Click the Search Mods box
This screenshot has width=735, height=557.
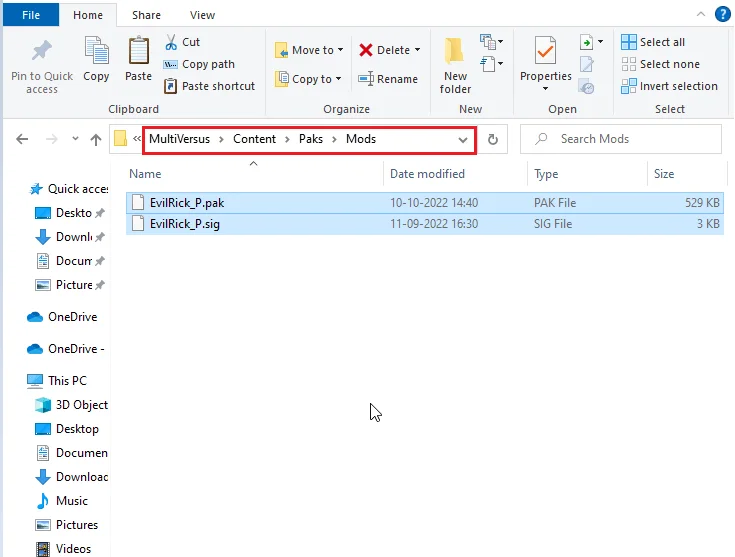point(621,139)
